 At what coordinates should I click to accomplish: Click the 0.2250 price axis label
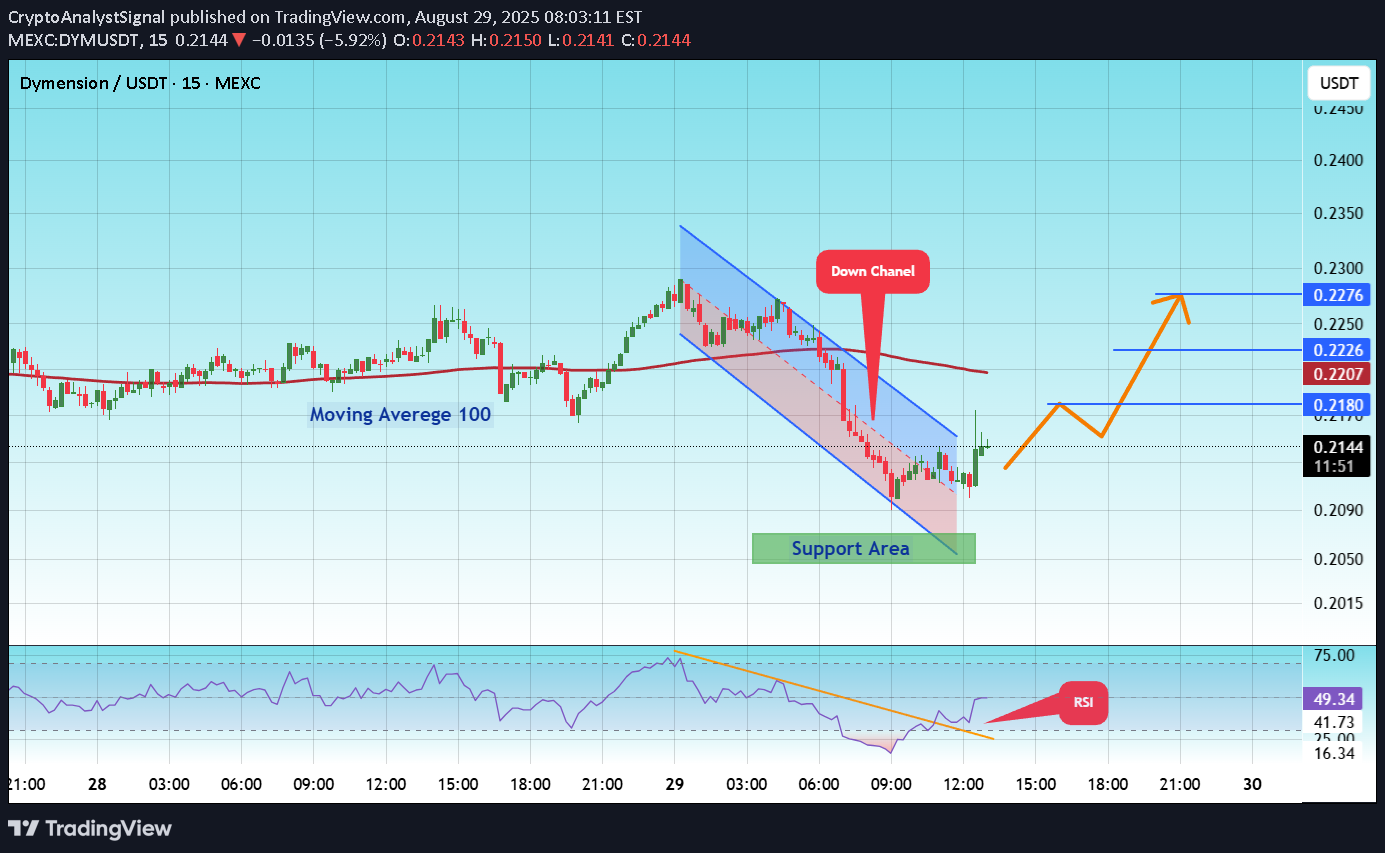(1337, 324)
